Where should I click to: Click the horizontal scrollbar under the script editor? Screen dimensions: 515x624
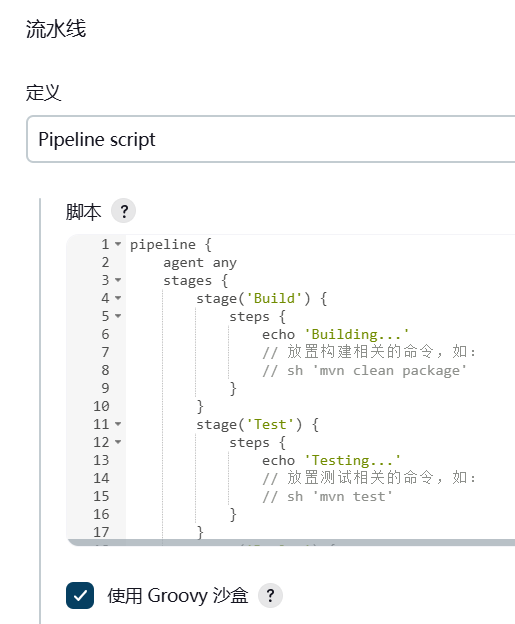click(x=291, y=543)
